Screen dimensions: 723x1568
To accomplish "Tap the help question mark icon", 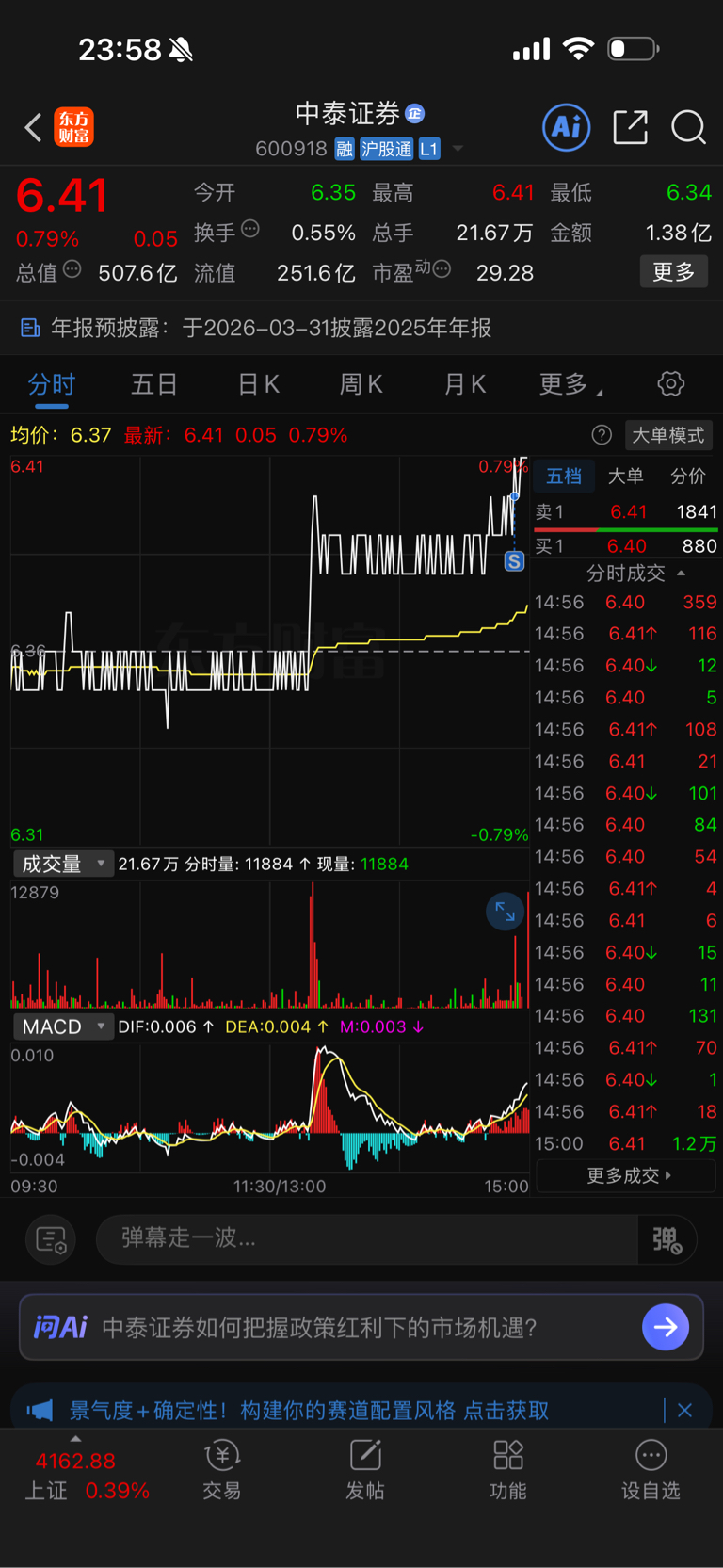I will (602, 435).
